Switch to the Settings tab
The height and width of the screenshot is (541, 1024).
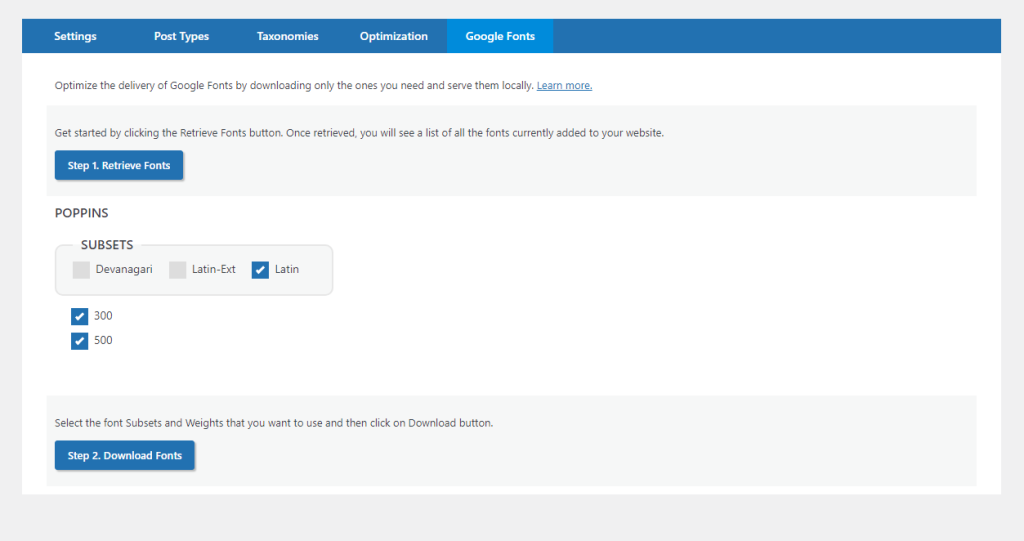click(x=75, y=36)
